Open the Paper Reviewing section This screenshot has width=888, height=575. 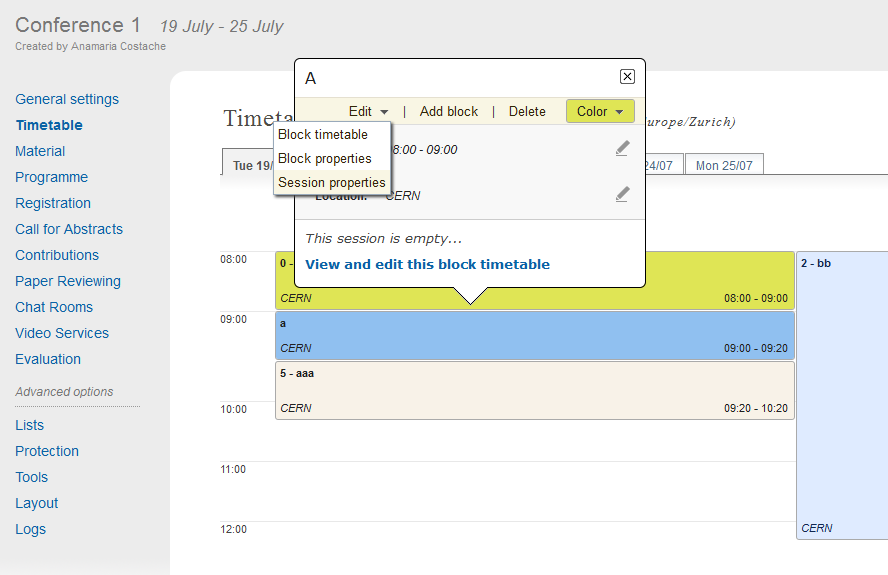(x=68, y=281)
